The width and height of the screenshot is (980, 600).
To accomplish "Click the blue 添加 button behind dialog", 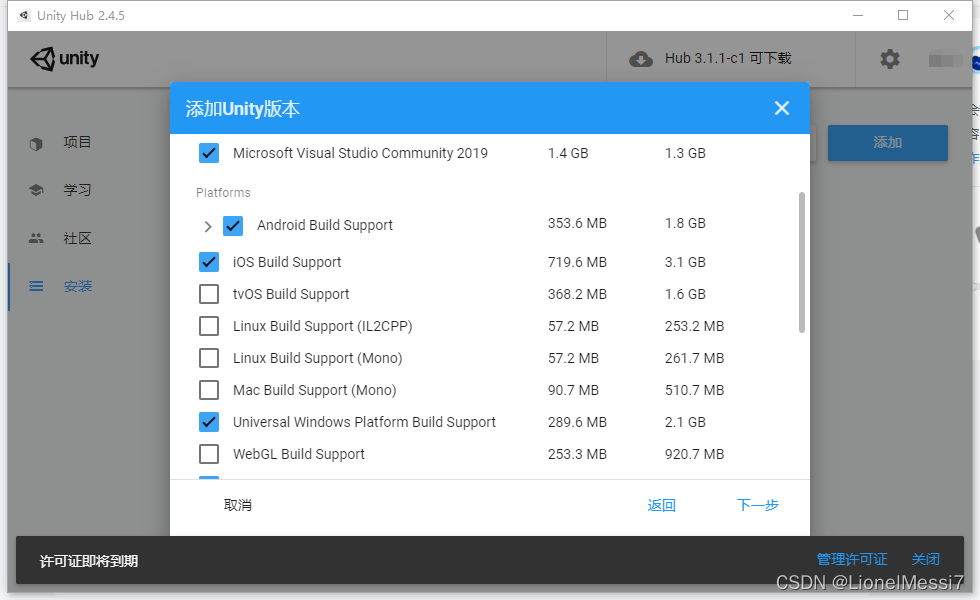I will [888, 142].
